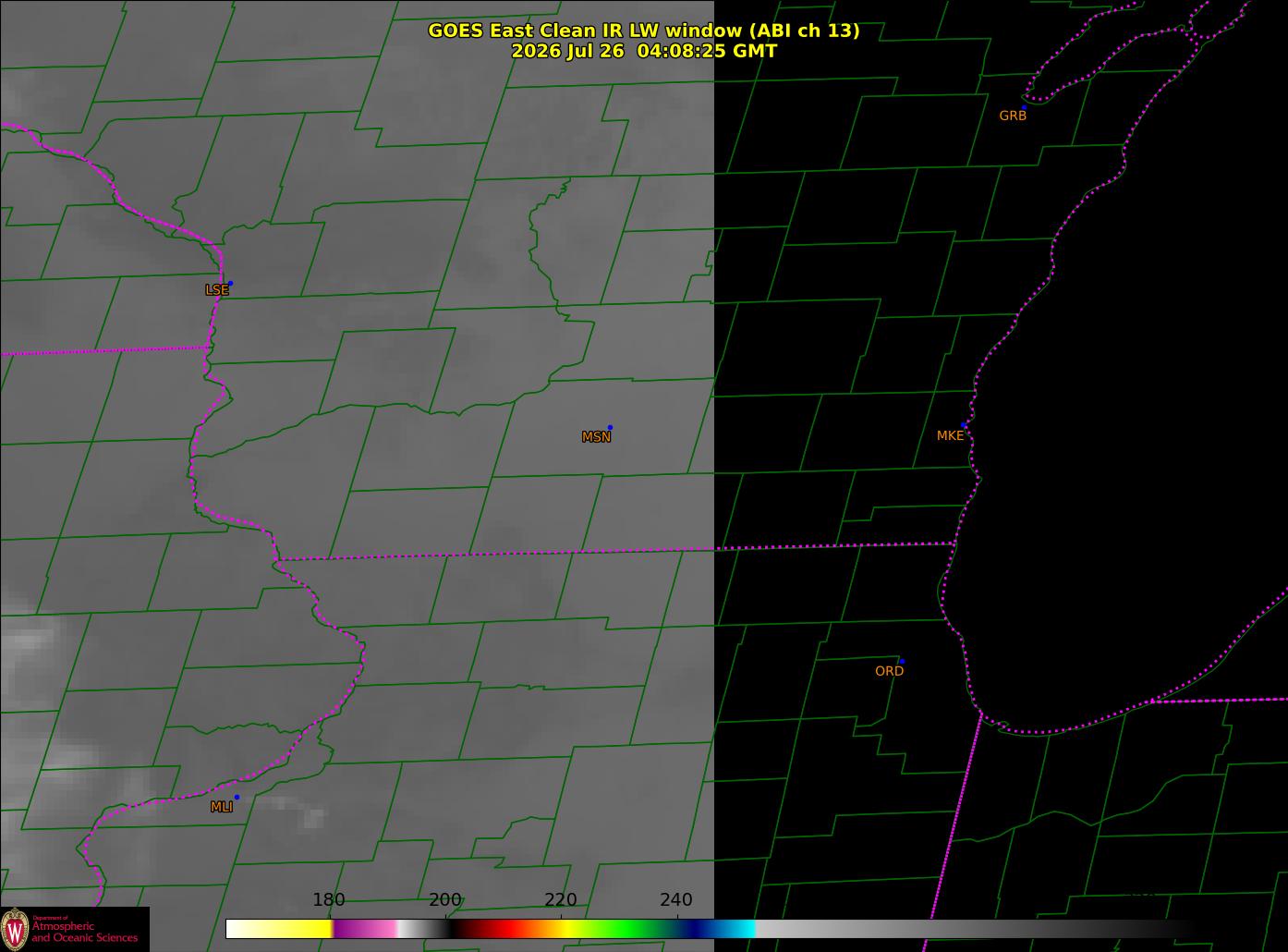This screenshot has width=1288, height=952.
Task: Click the magenta section of the color bar
Action: point(364,929)
